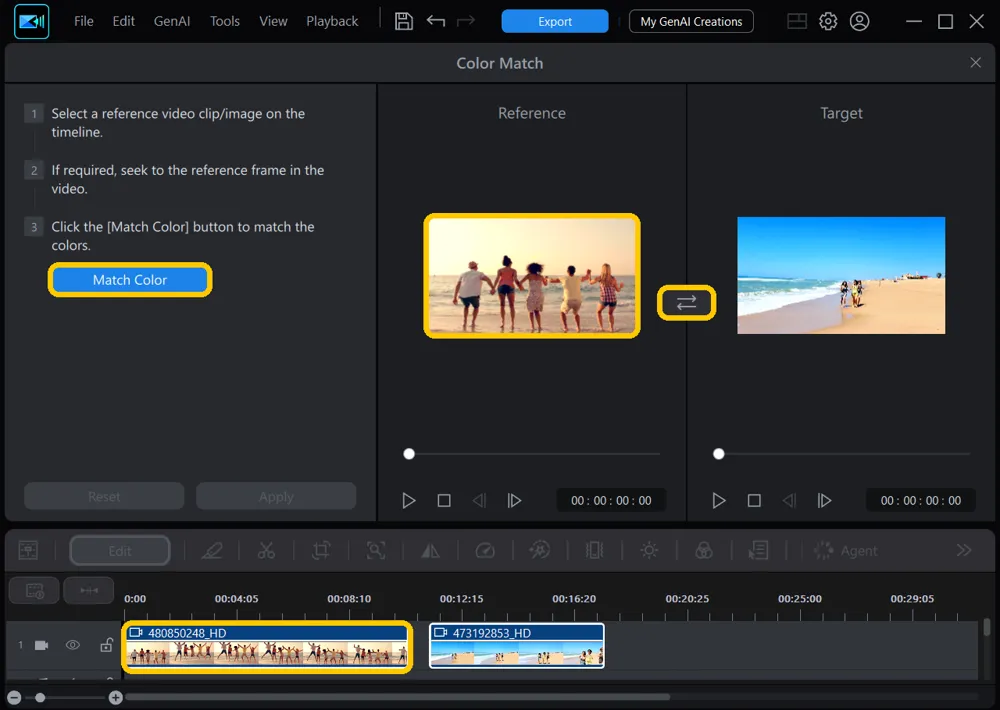1000x710 pixels.
Task: Open the Agent tool
Action: (846, 551)
